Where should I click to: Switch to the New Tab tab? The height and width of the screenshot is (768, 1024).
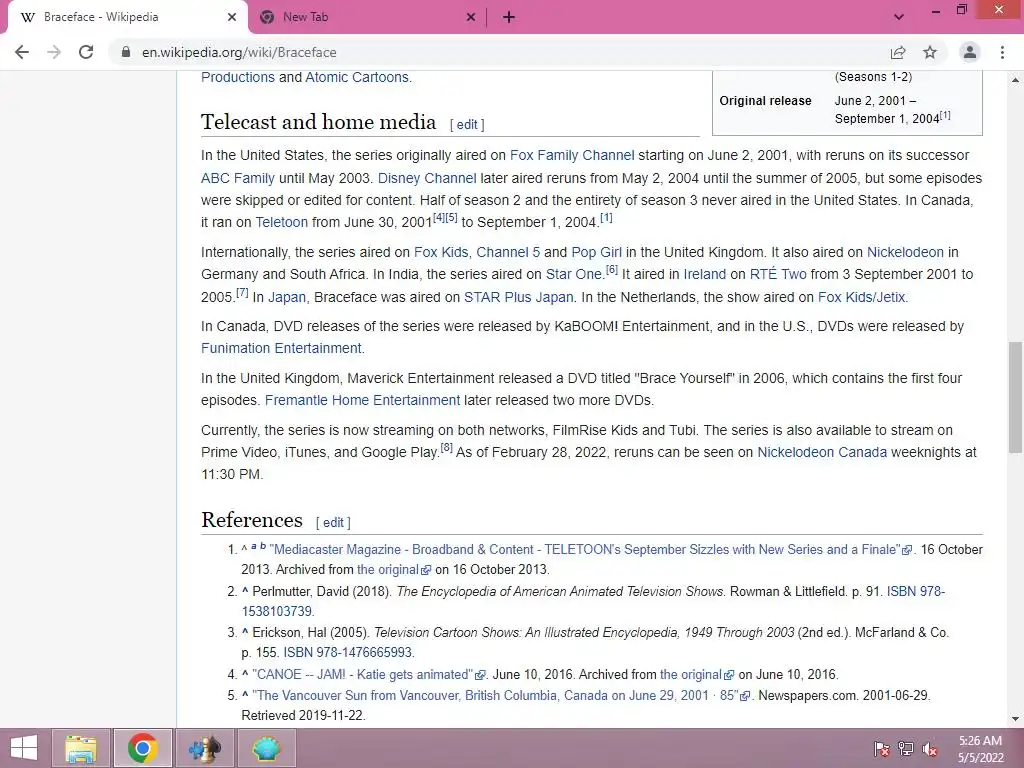point(368,17)
